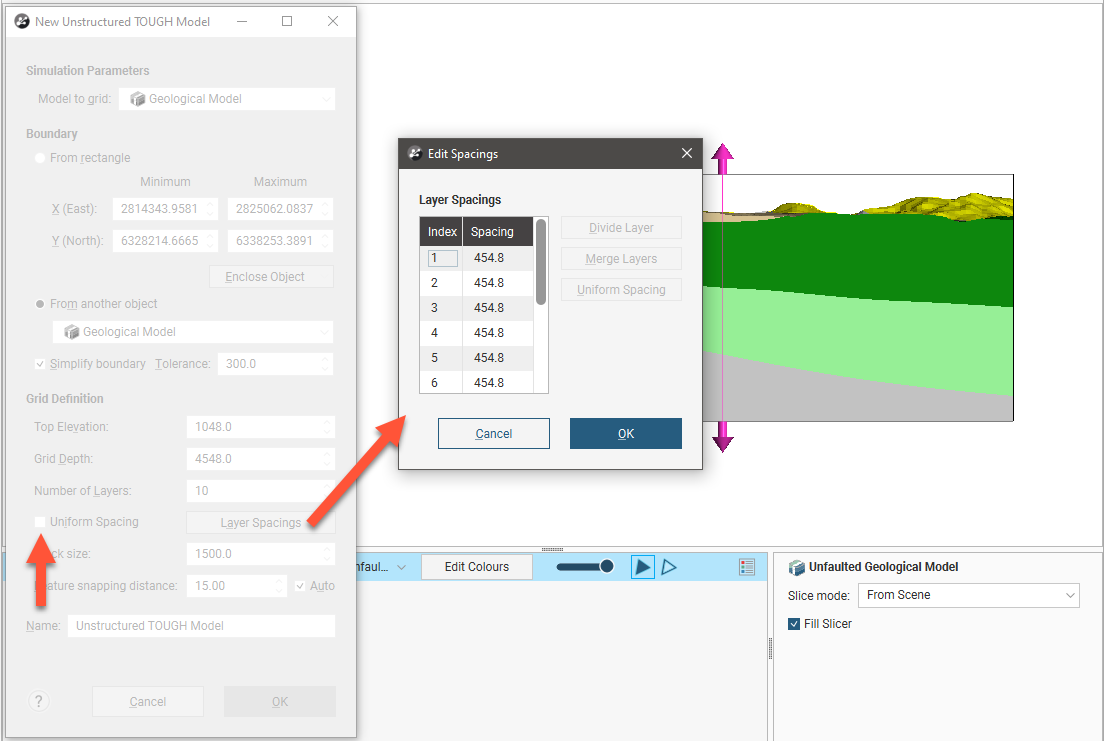The height and width of the screenshot is (741, 1104).
Task: Click the Layer Spacings table scrollbar
Action: click(x=541, y=262)
